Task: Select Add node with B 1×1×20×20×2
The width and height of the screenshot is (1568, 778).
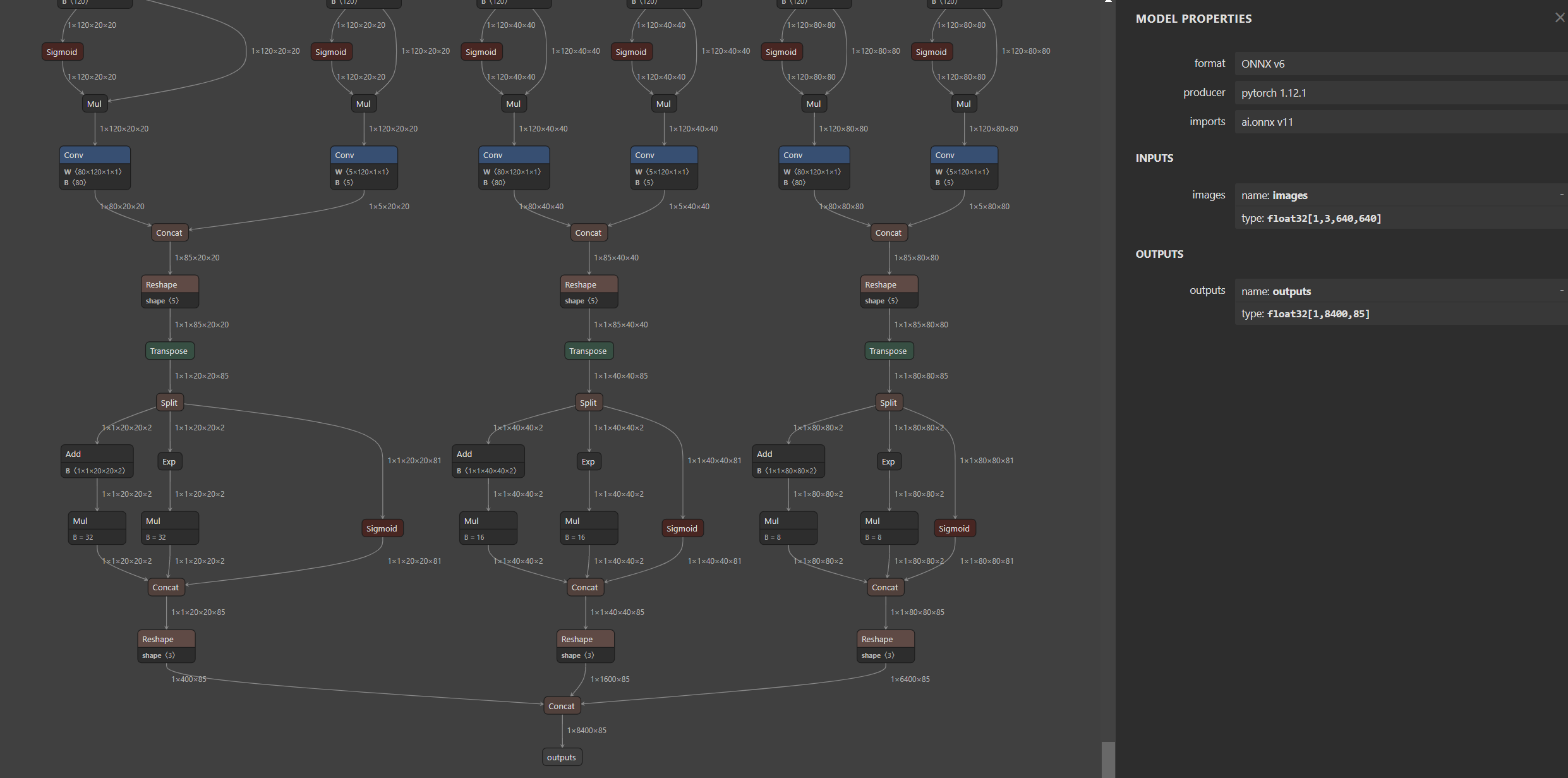Action: coord(97,461)
